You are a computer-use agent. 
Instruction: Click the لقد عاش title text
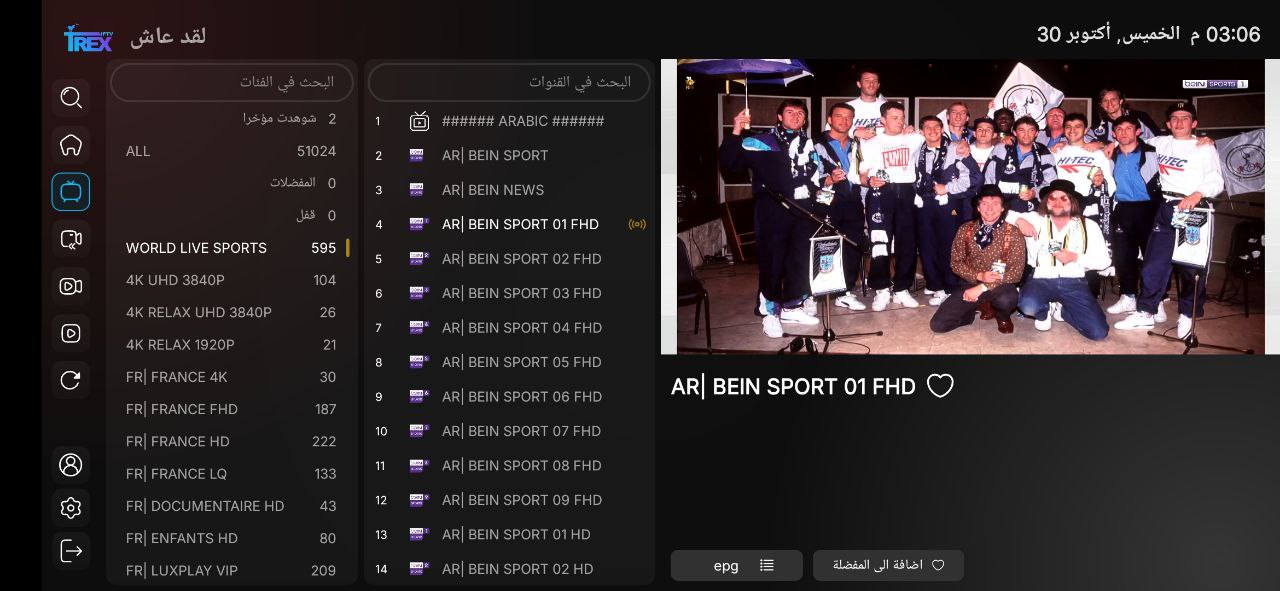coord(168,36)
